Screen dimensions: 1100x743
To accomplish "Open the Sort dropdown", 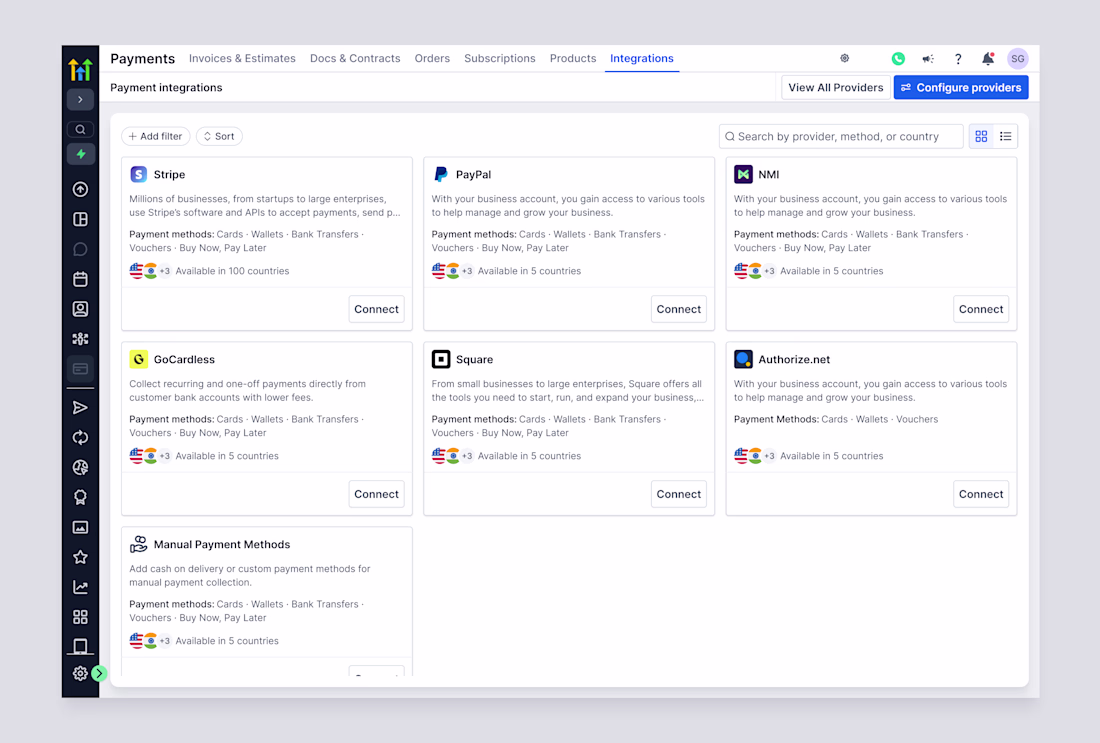I will click(x=219, y=136).
